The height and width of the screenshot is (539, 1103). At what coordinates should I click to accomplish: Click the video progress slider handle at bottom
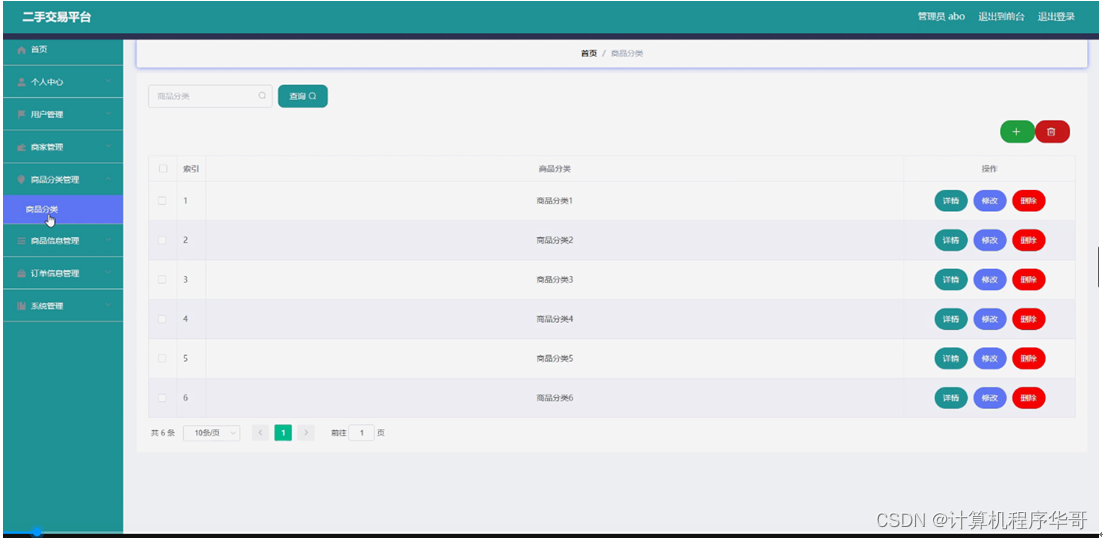pyautogui.click(x=37, y=533)
